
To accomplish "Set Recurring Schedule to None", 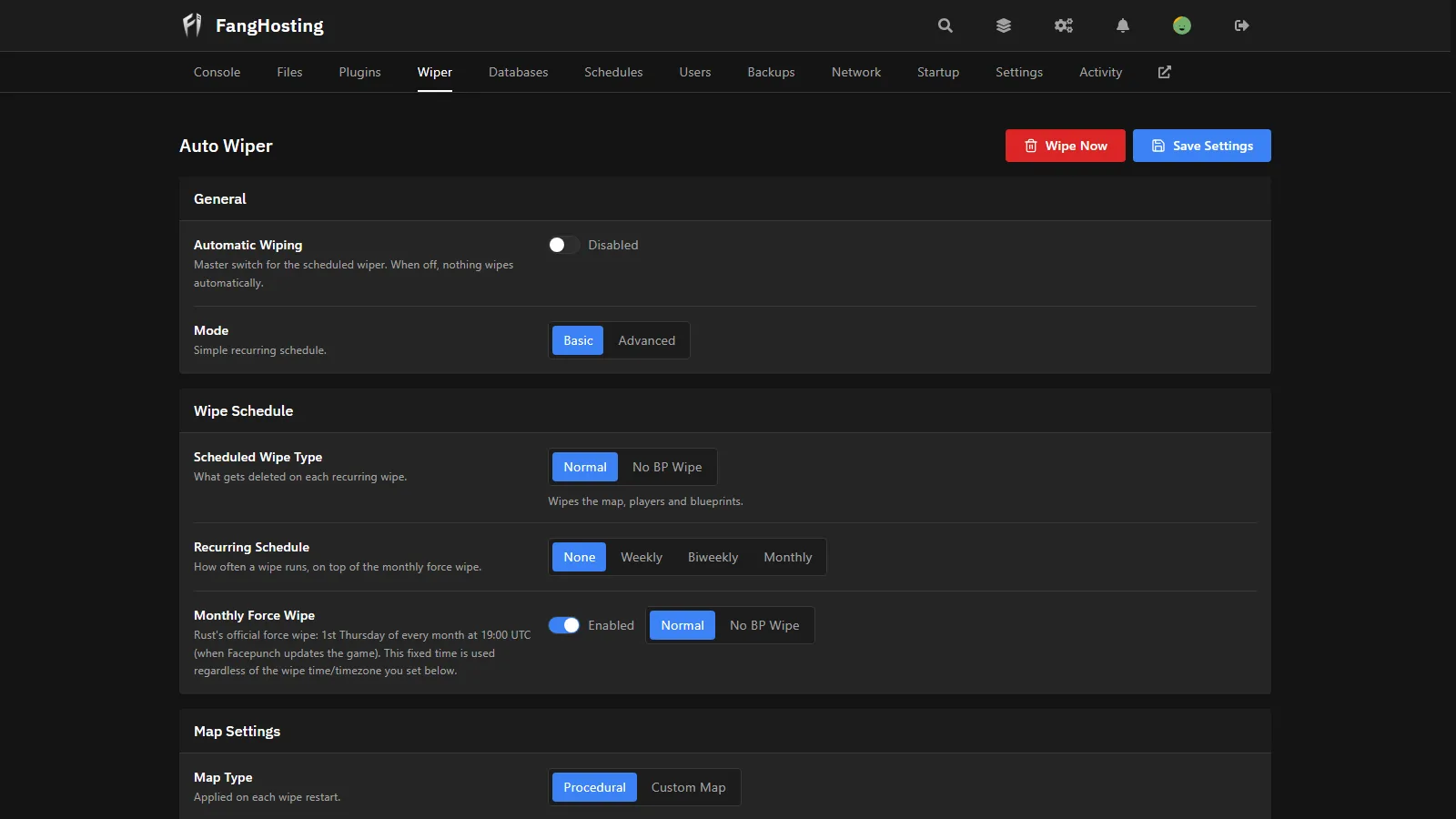I will click(x=580, y=557).
